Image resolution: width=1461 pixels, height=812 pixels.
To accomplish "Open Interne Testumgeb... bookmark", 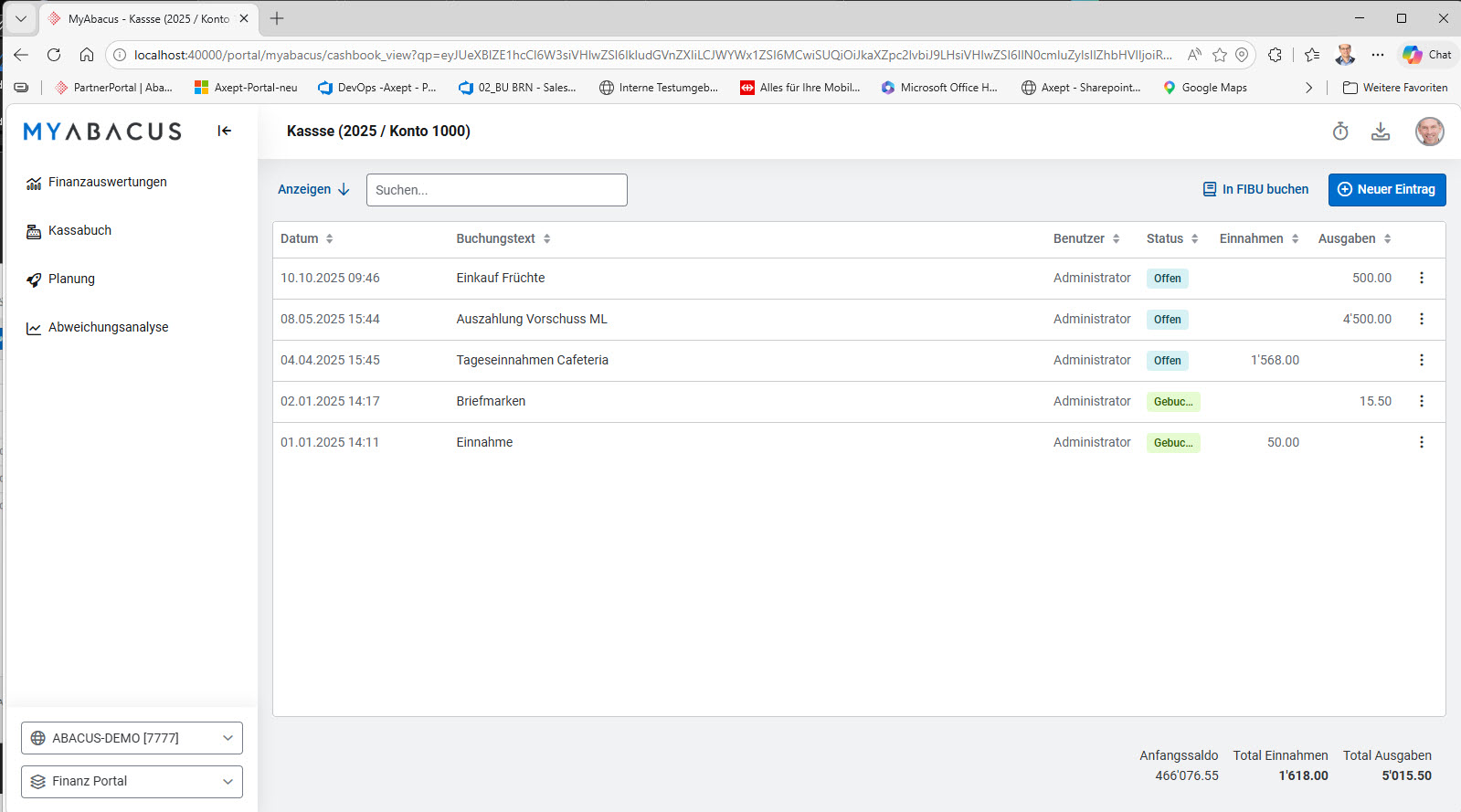I will coord(659,88).
